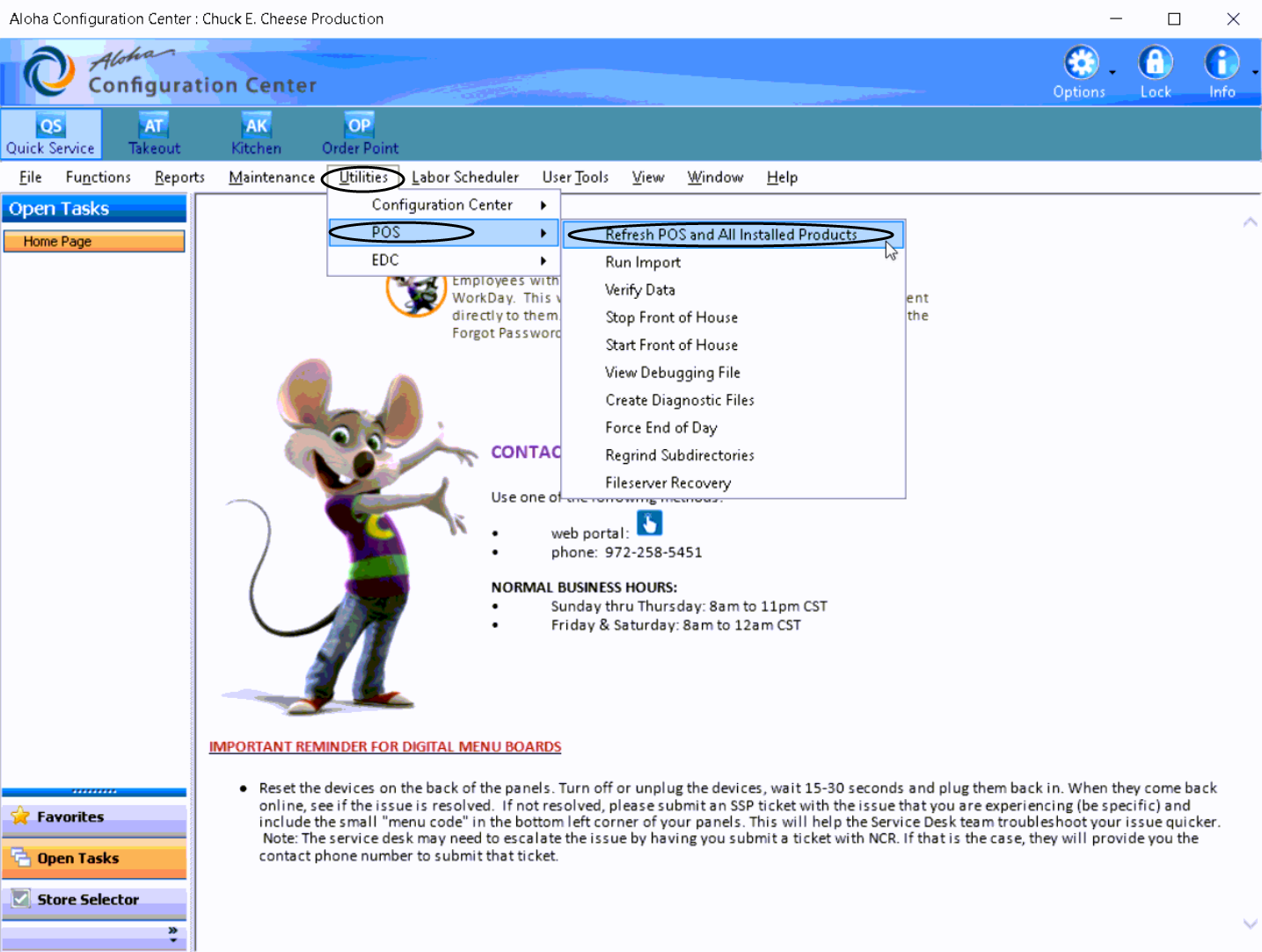Expand the Configuration Center submenu arrow

point(543,205)
